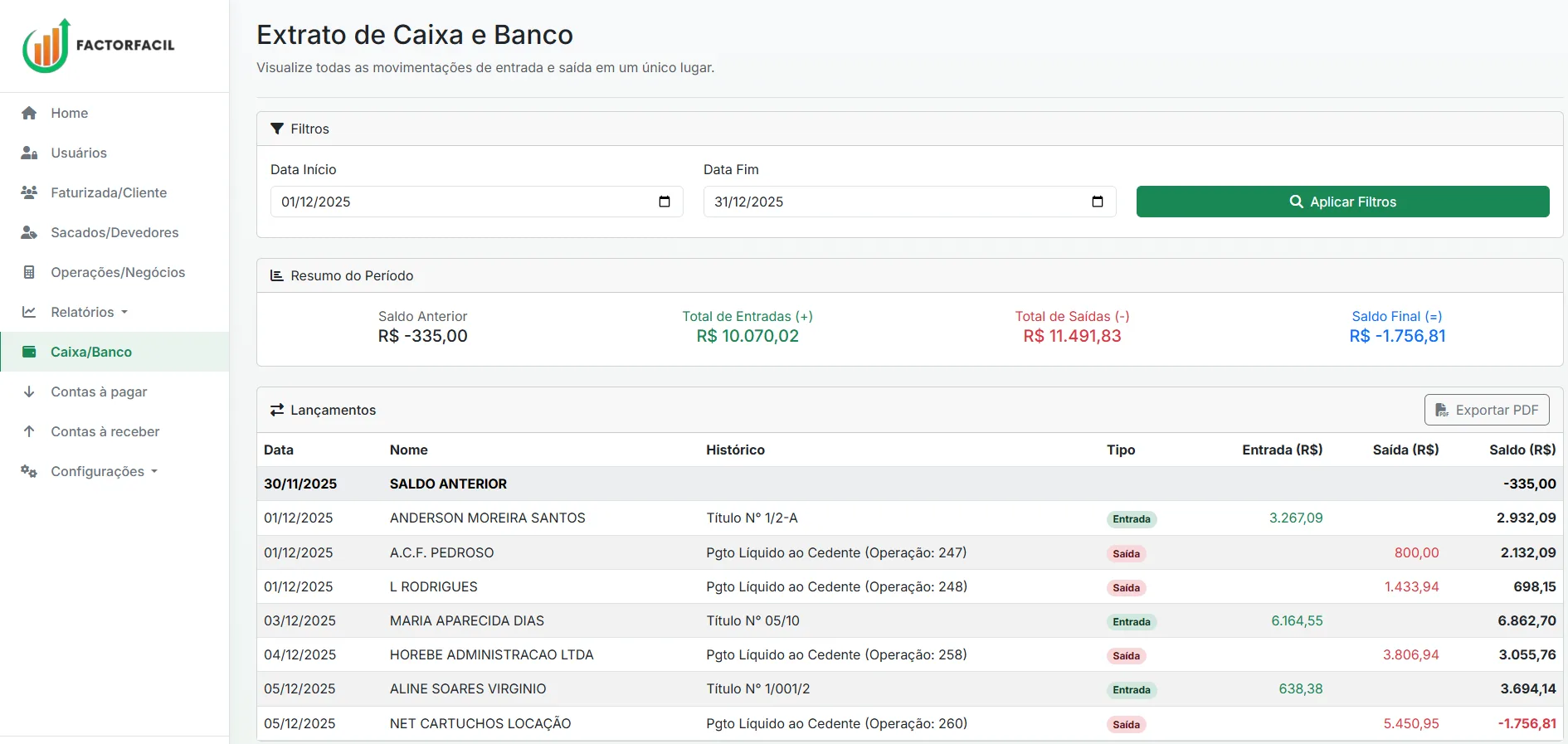Click the Usuários people icon

pos(29,153)
